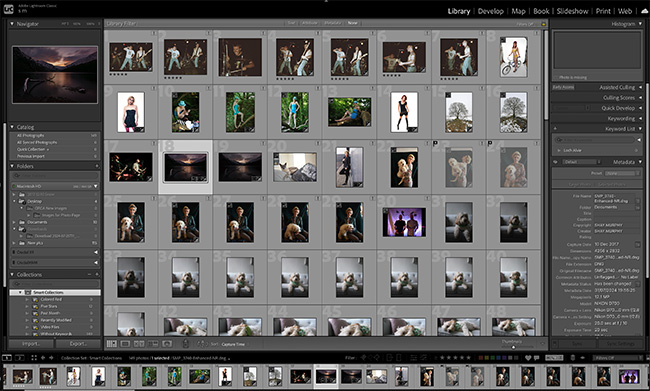Open the Filters Off dropdown in filmstrip
Viewport: 650px width, 391px height.
point(618,357)
